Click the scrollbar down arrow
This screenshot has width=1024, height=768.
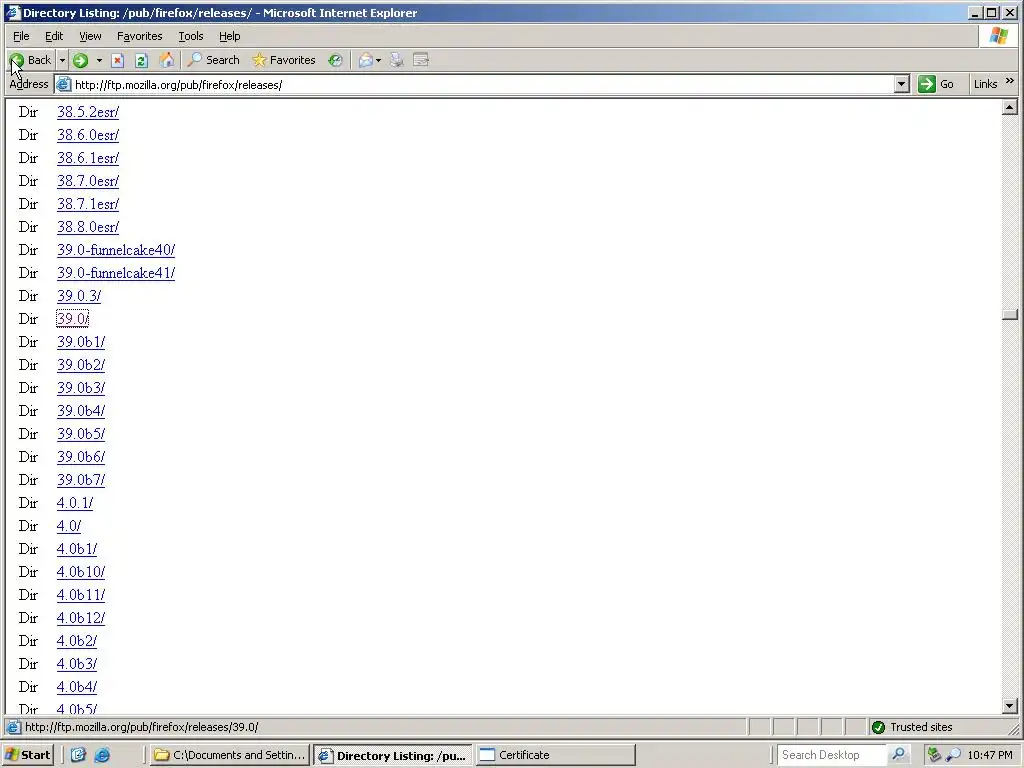[x=1010, y=705]
